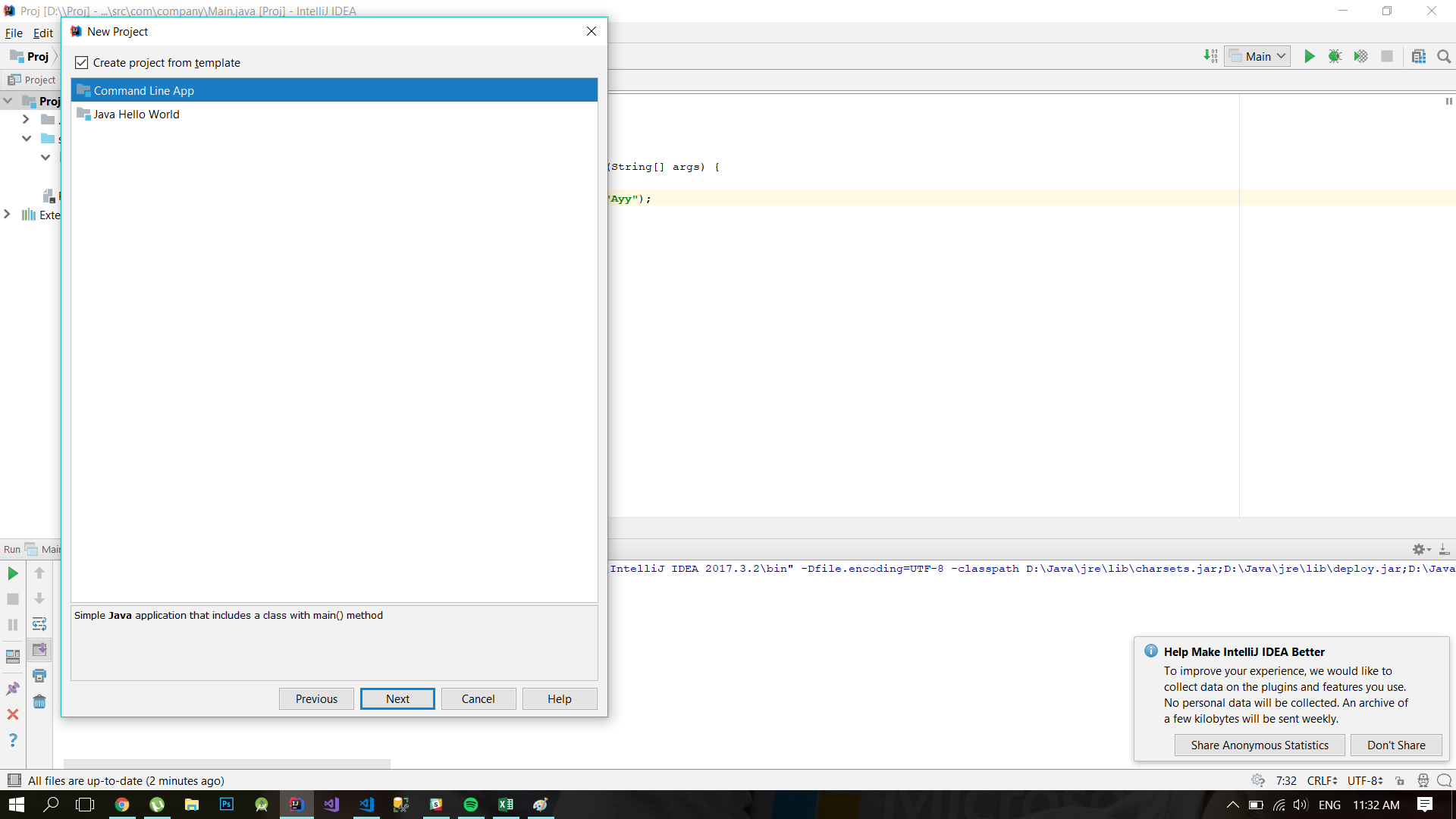
Task: Switch to Project tool window tab
Action: 31,80
